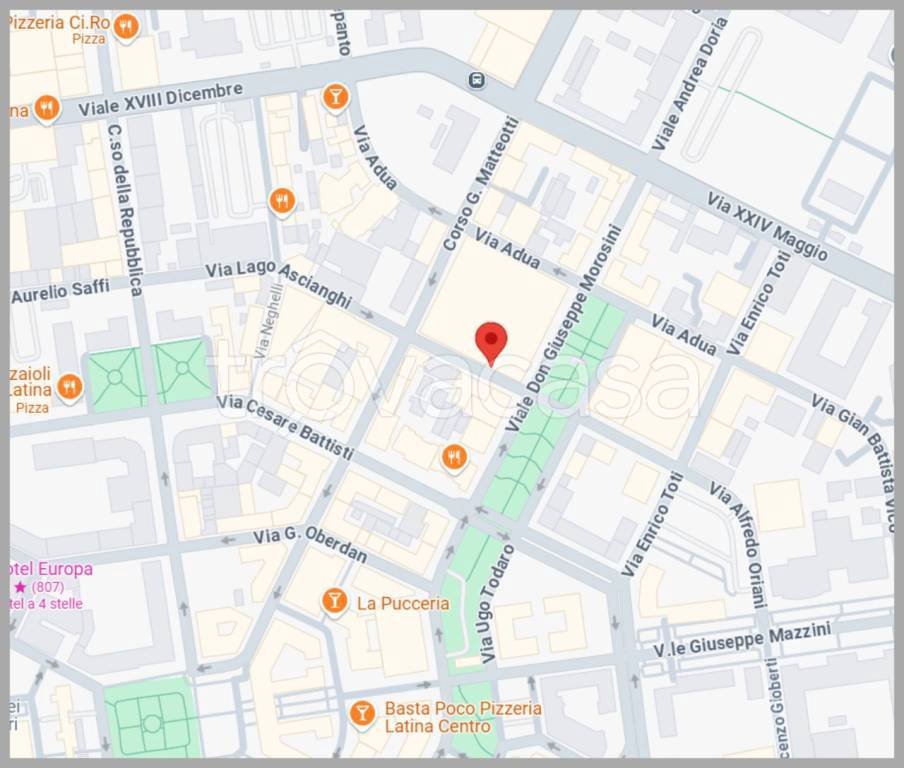Select restaurant icon beside C.so della Repubblica label
The width and height of the screenshot is (904, 768).
(282, 202)
